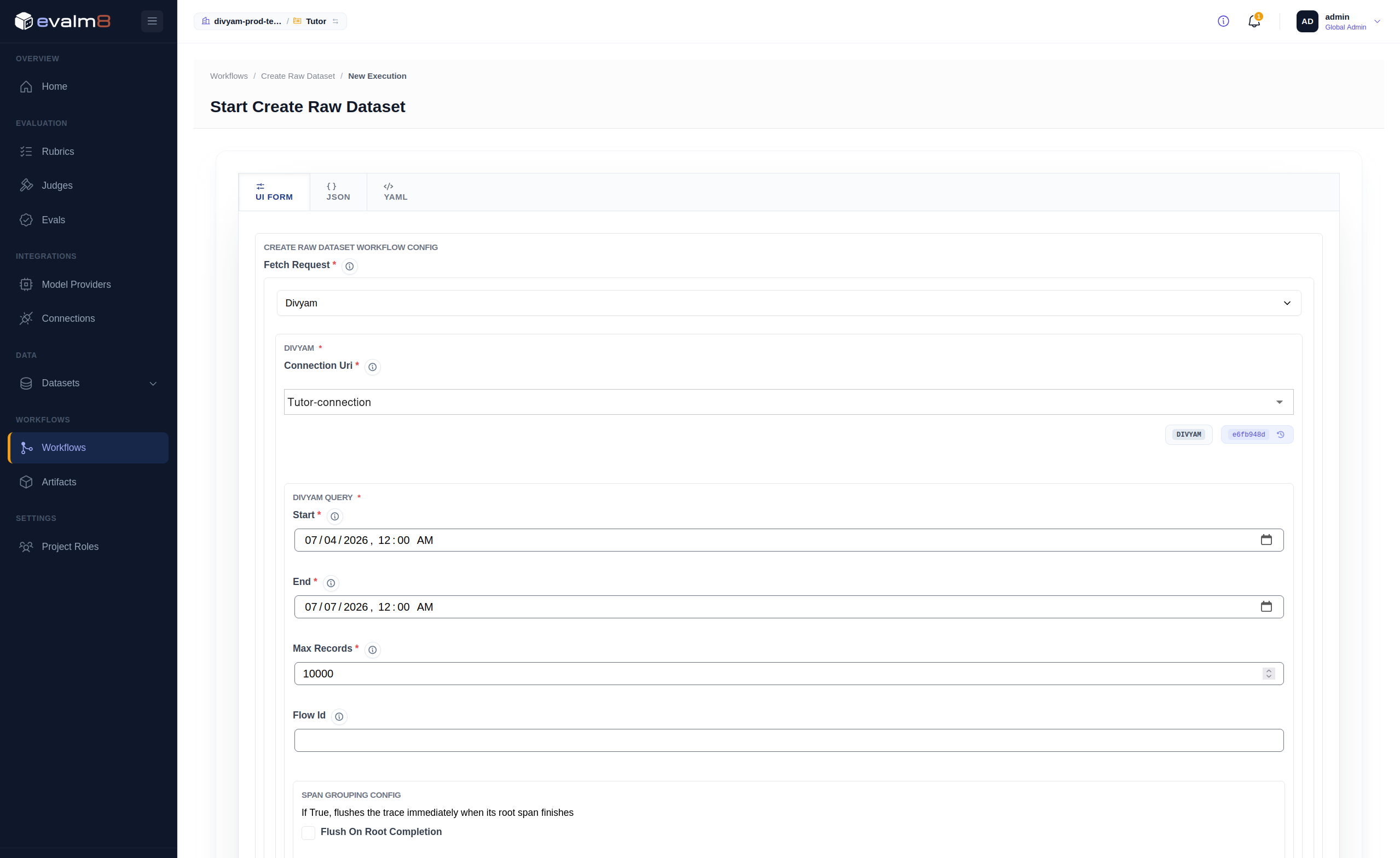Open the divyam-prod-te... organization selector
Viewport: 1400px width, 858px height.
(242, 21)
